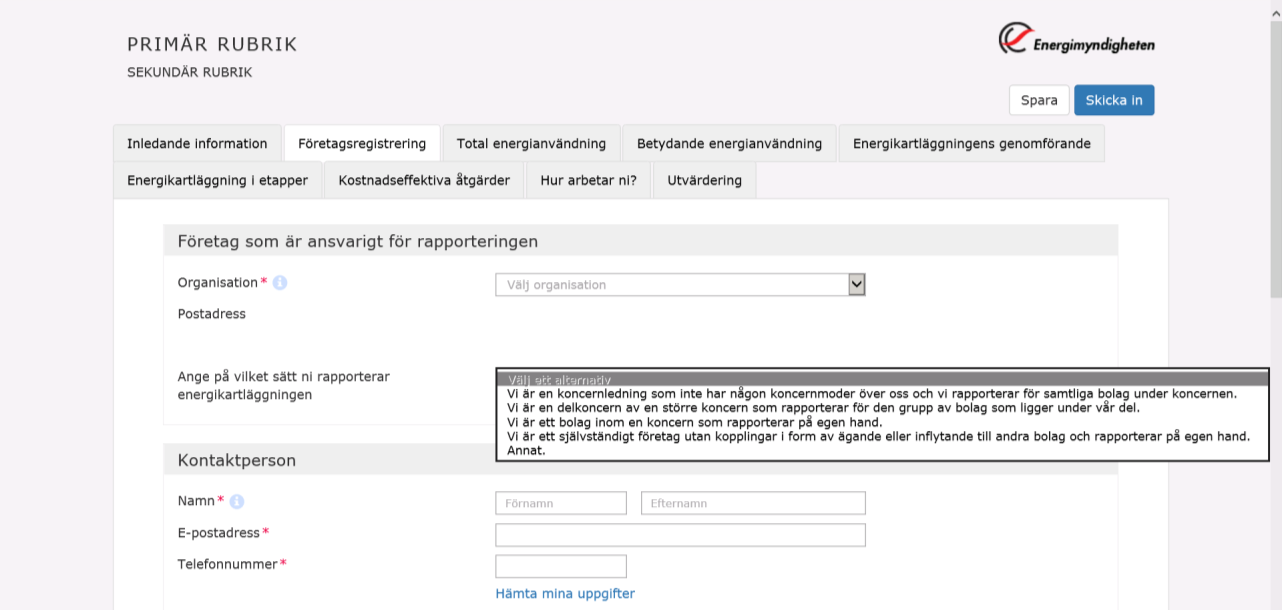Choose the 'Annat.' option
Viewport: 1282px width, 610px height.
(882, 450)
